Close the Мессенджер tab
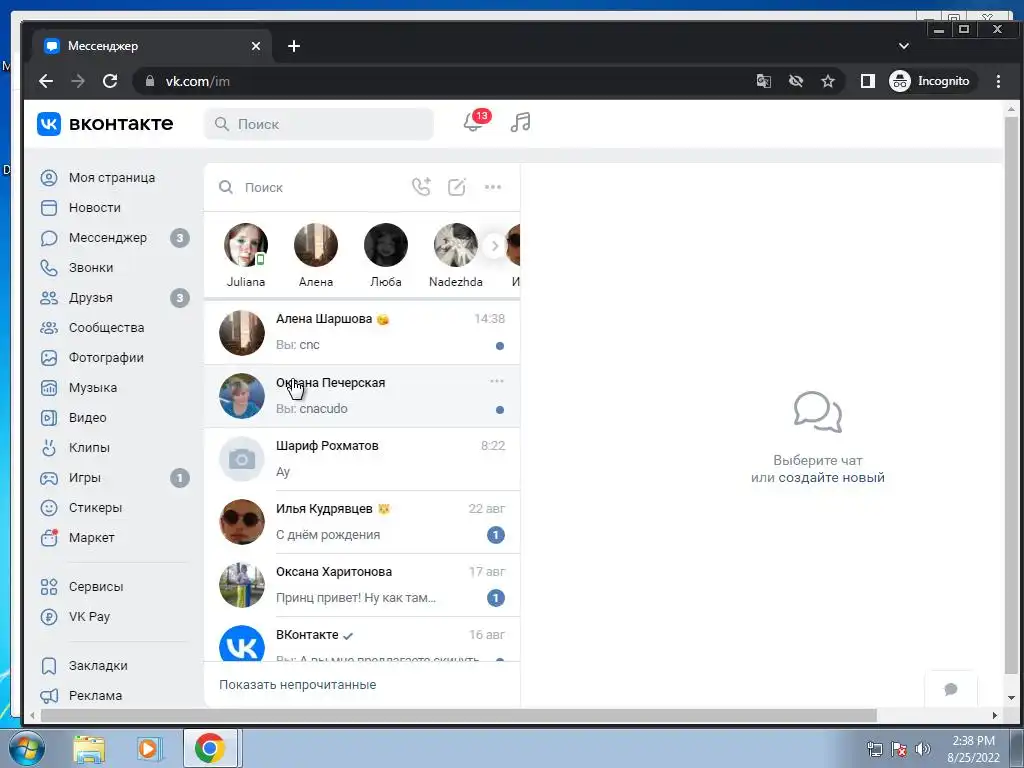This screenshot has width=1024, height=768. click(x=256, y=46)
